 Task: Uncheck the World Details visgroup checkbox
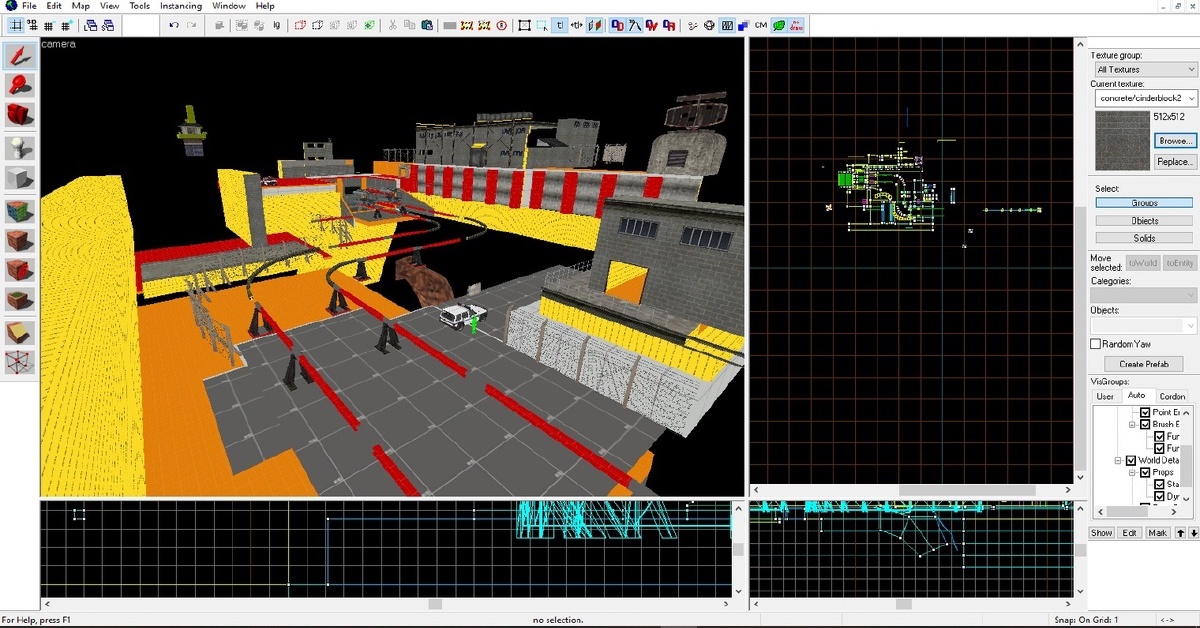pos(1131,460)
